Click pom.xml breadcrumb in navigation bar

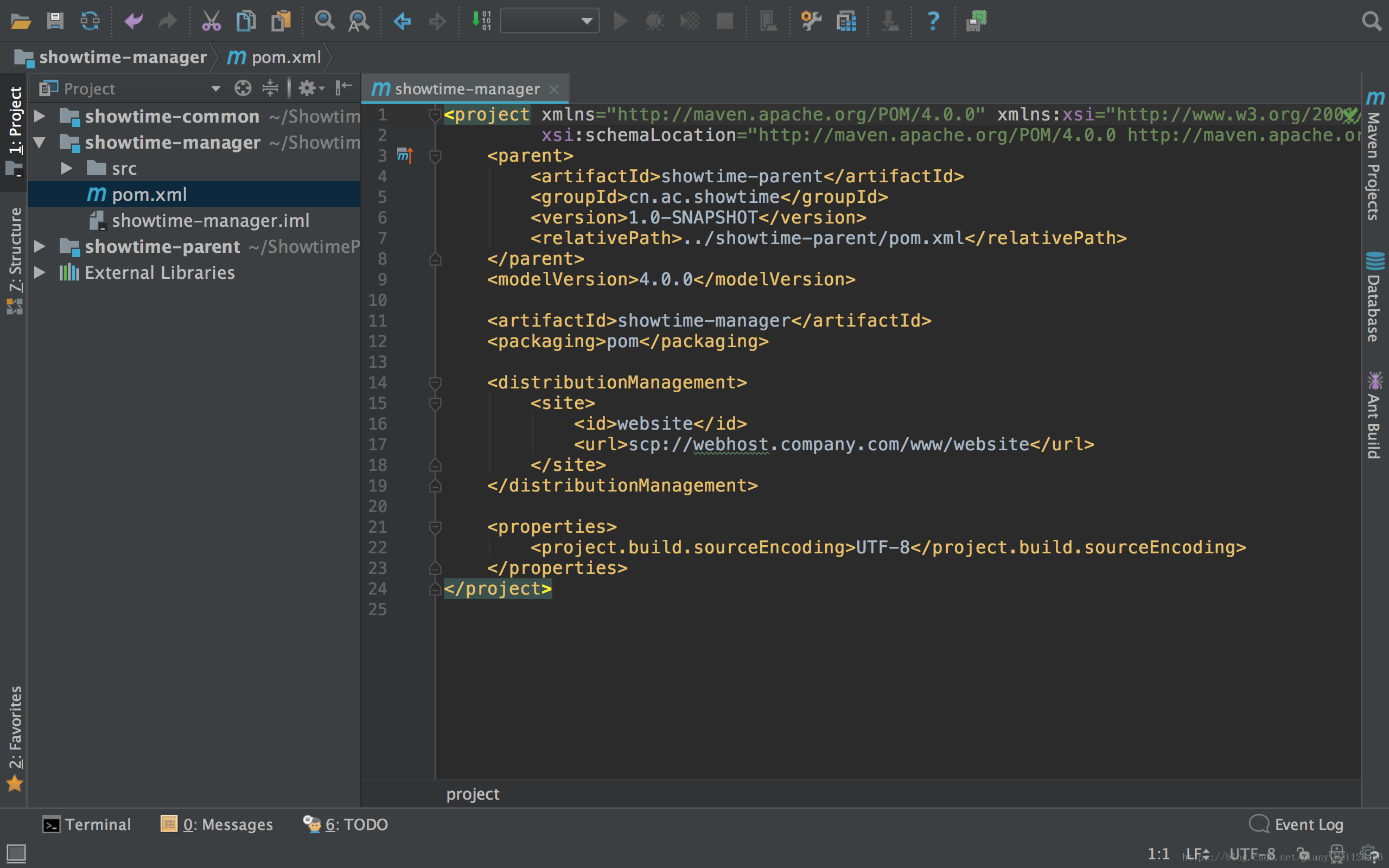(x=275, y=58)
